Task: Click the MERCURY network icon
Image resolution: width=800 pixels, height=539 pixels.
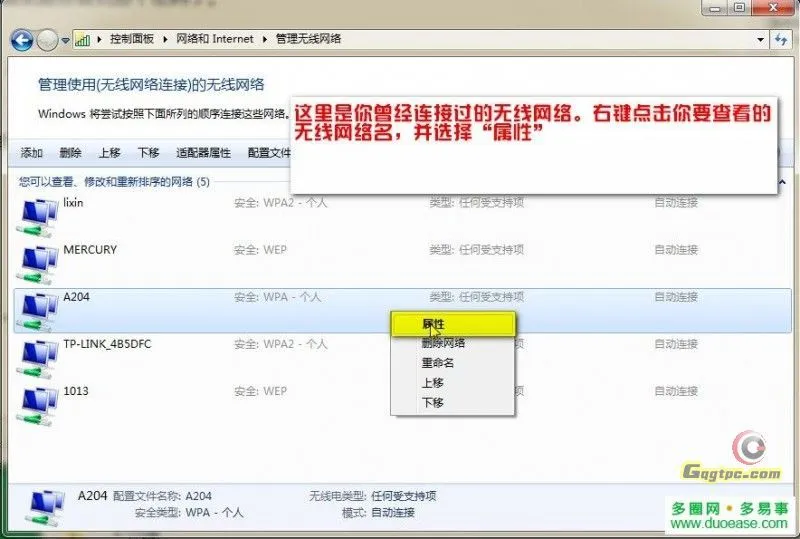Action: pyautogui.click(x=37, y=265)
